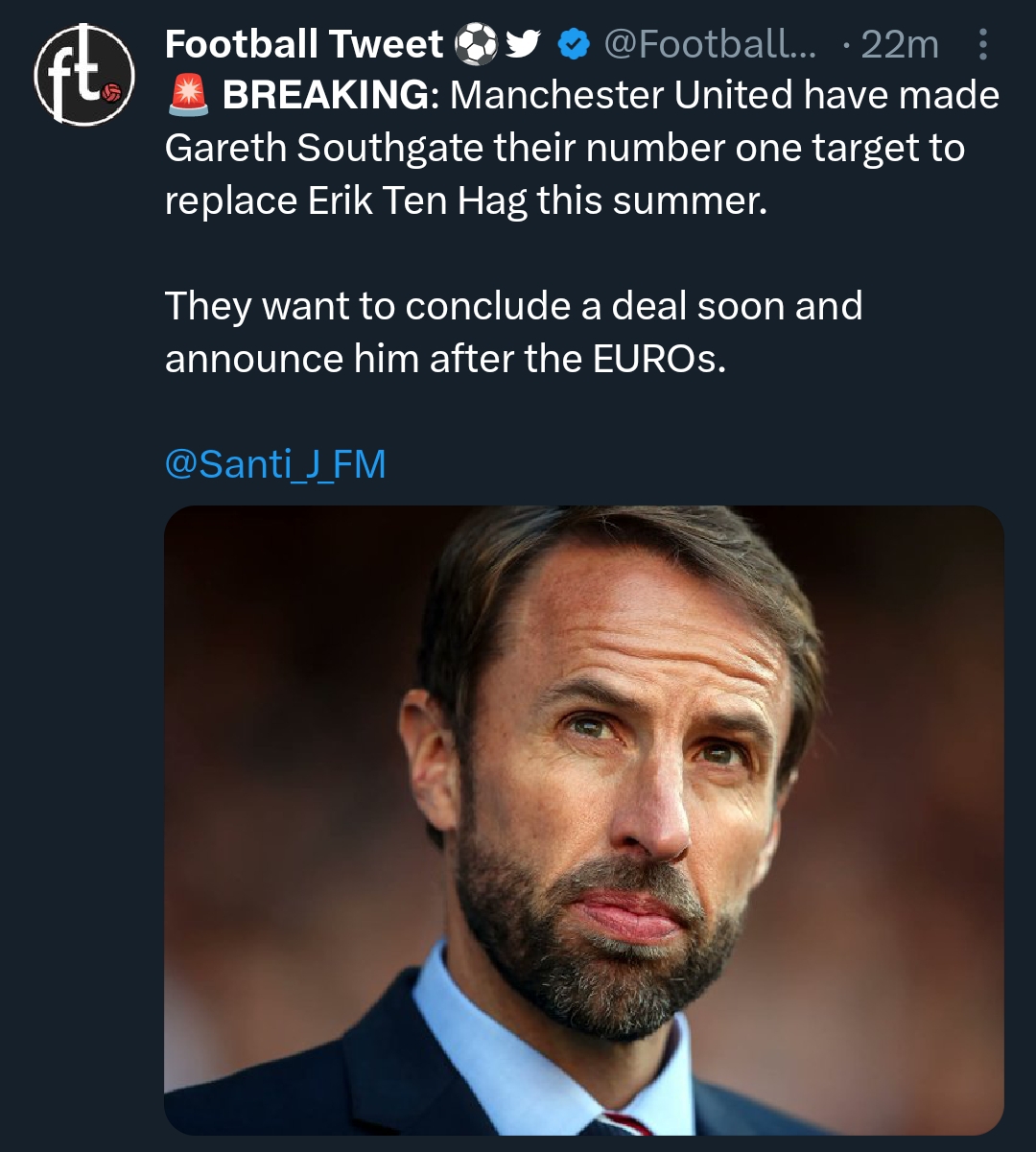Click the soccer ball emoji beside the name
The image size is (1036, 1152).
click(475, 44)
